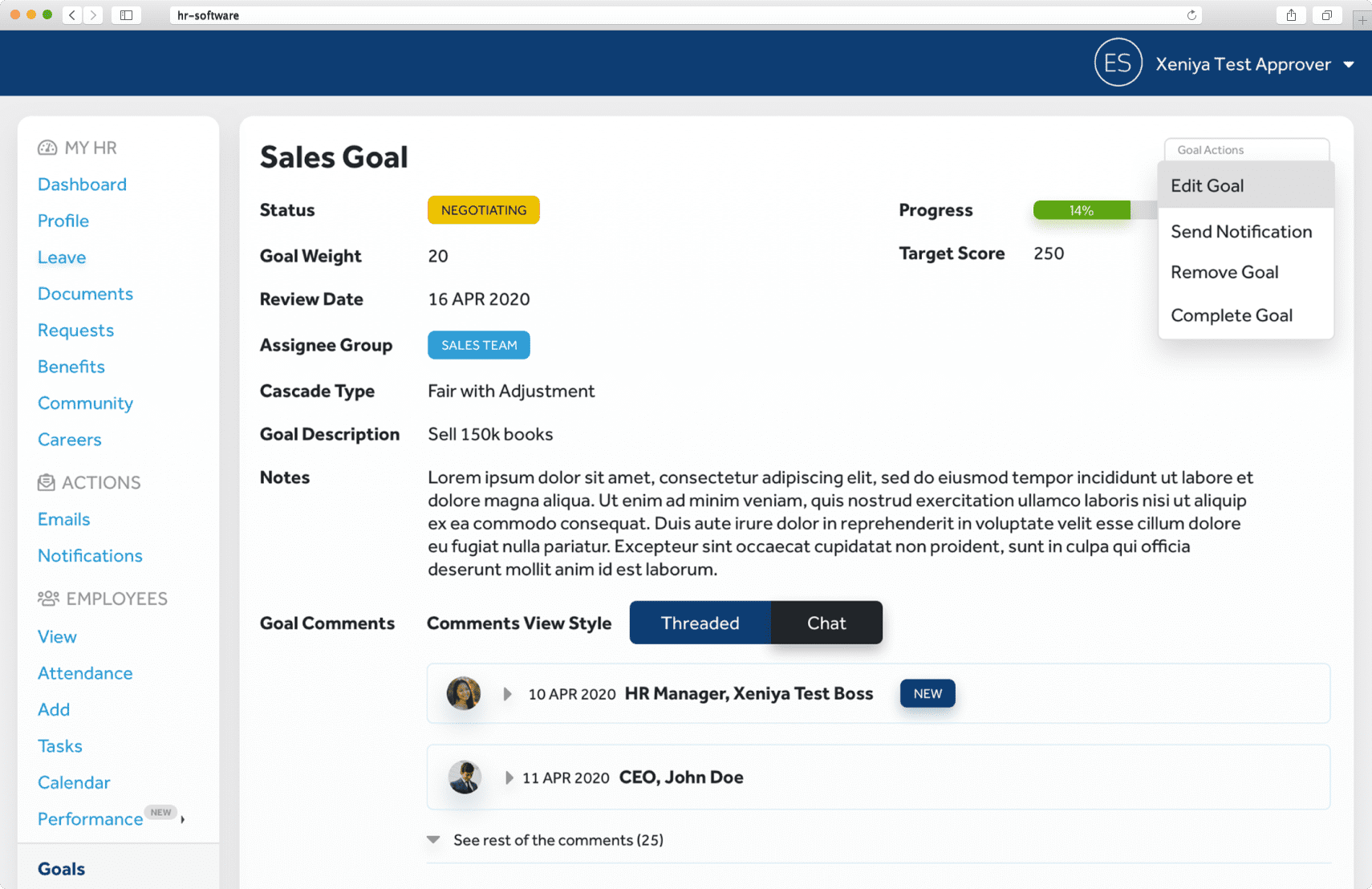Click the MY HR speedometer icon
This screenshot has width=1372, height=889.
tap(47, 147)
